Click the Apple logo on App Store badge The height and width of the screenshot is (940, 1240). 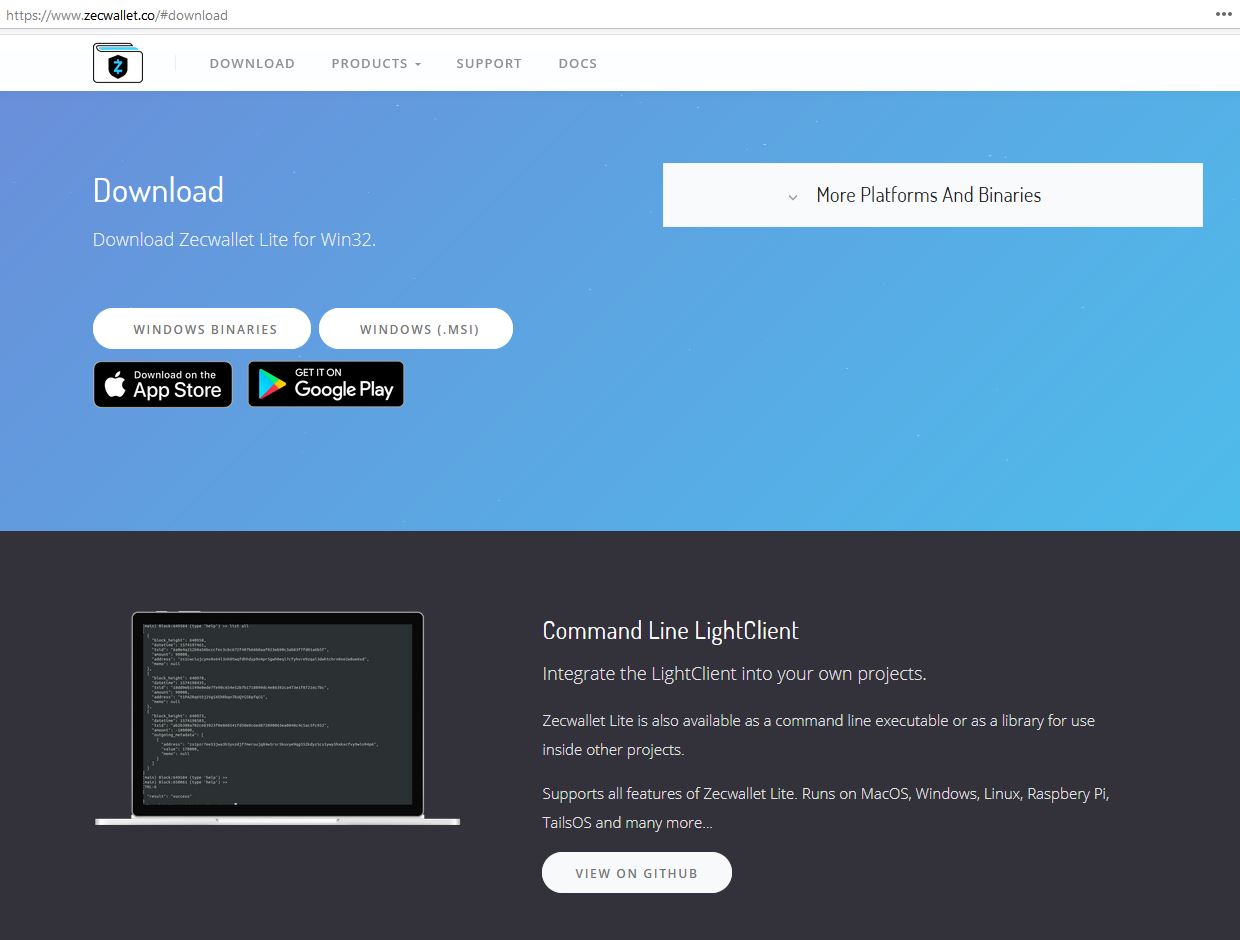tap(115, 385)
